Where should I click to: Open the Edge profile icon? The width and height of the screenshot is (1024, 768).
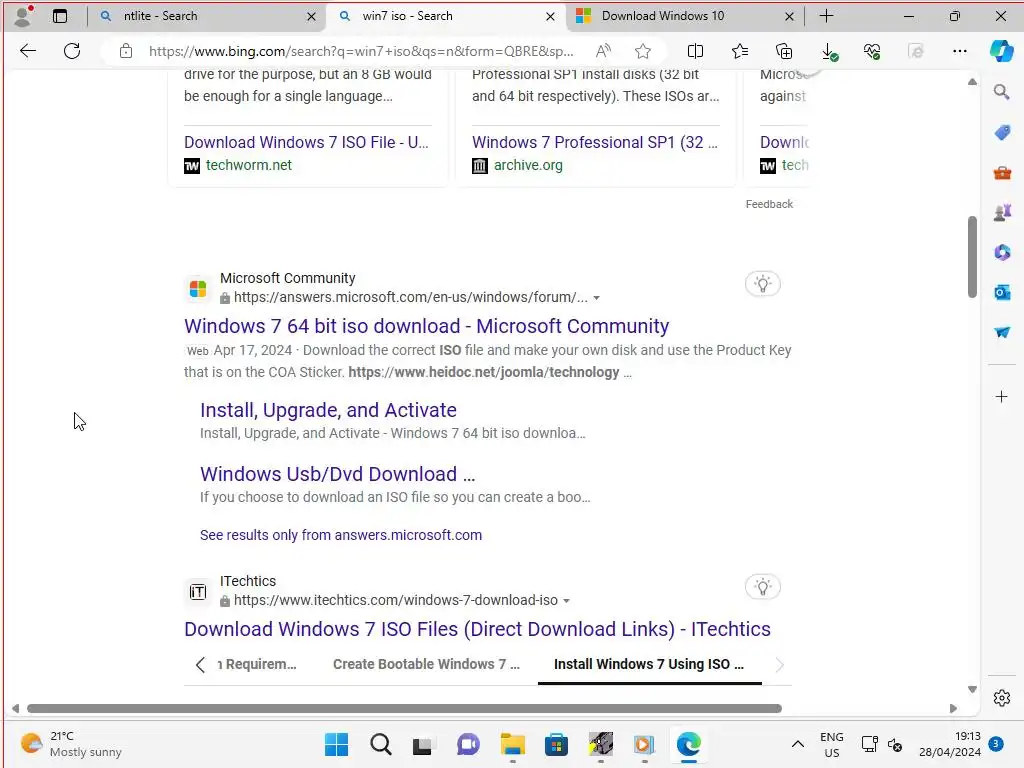click(23, 16)
